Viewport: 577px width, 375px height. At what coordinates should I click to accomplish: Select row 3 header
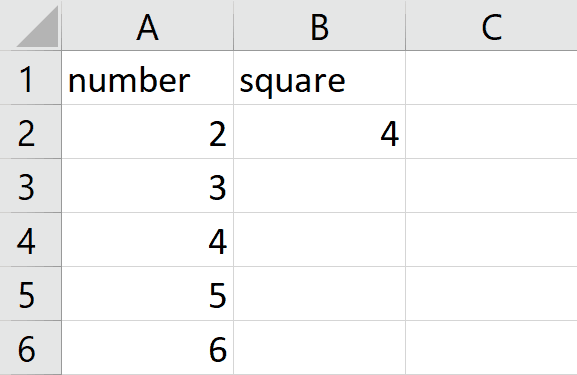click(x=31, y=186)
